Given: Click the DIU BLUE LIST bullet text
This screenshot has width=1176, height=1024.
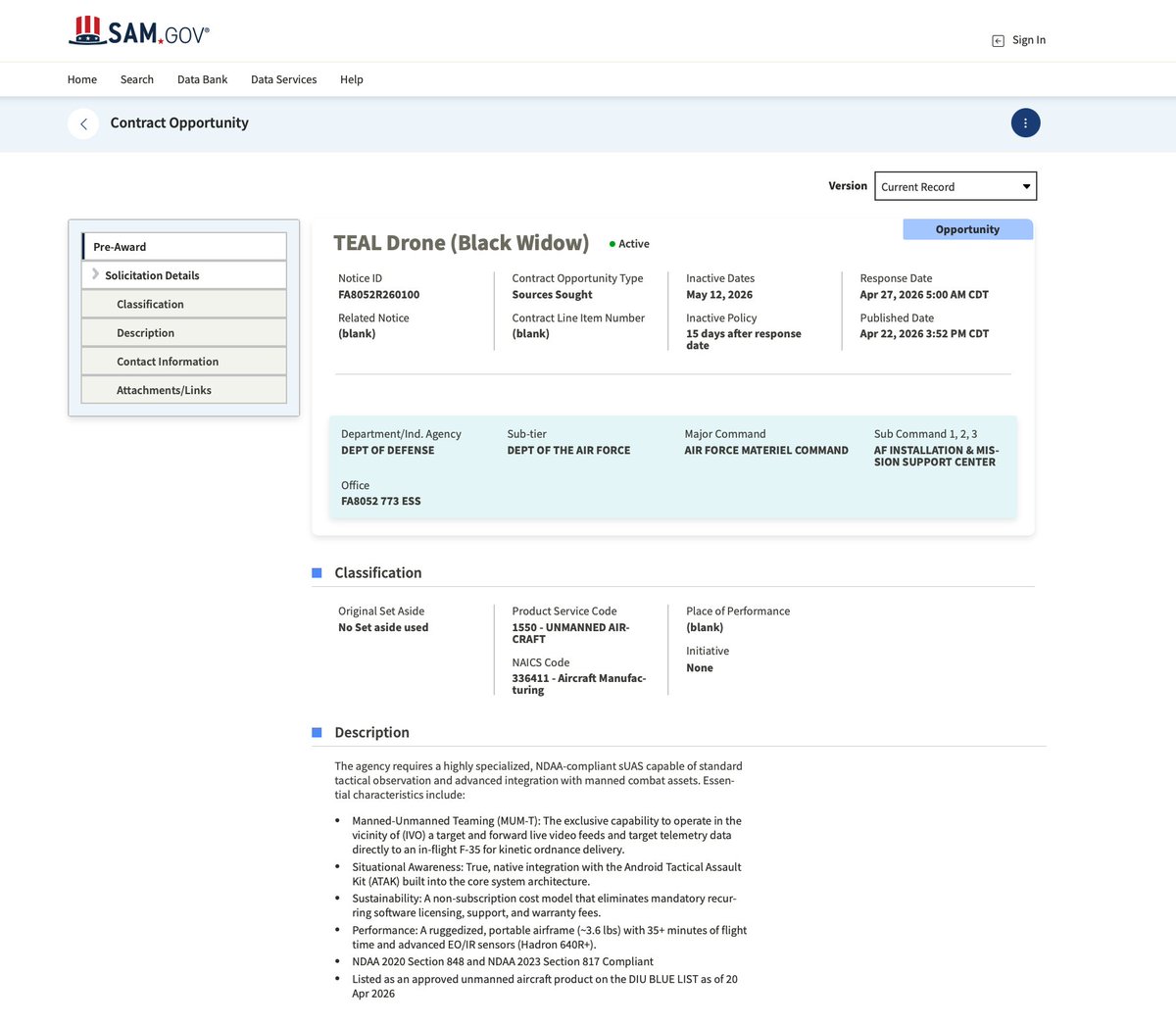Looking at the screenshot, I should tap(545, 986).
